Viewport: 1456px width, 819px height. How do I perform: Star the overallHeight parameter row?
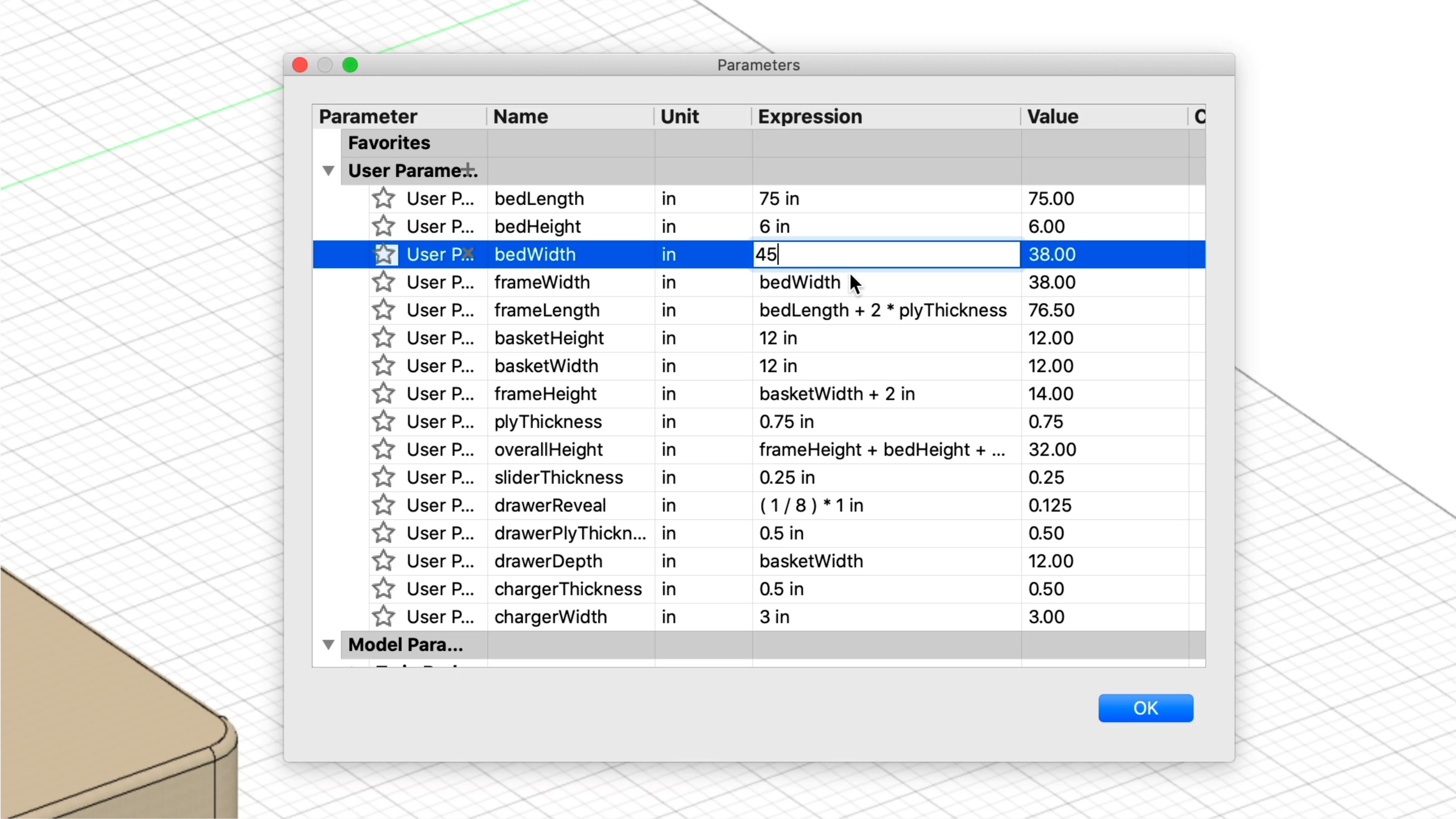[384, 449]
